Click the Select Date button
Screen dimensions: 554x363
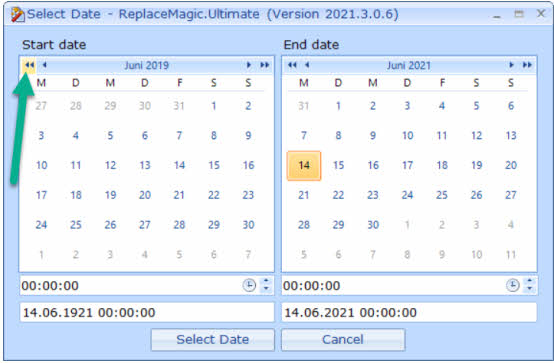(213, 340)
